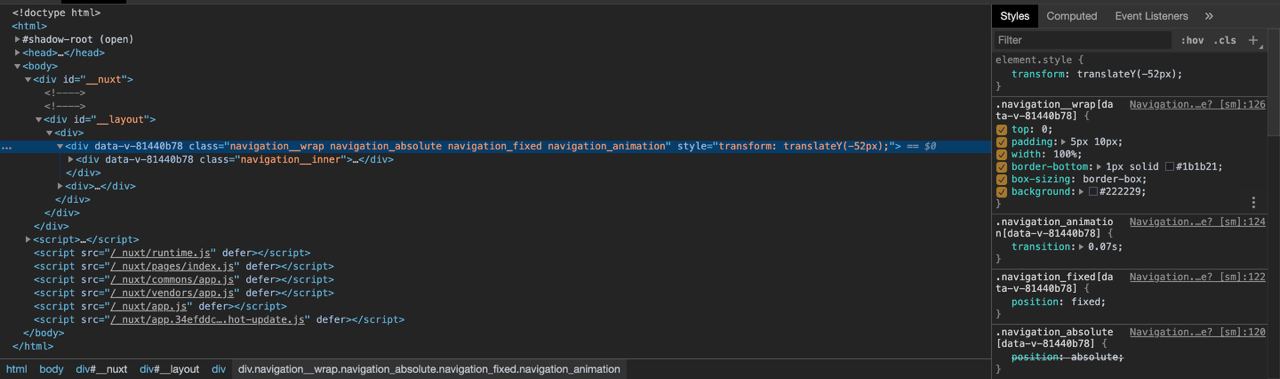Click the .navigation_animation selector text
The width and height of the screenshot is (1280, 379).
tap(1054, 228)
